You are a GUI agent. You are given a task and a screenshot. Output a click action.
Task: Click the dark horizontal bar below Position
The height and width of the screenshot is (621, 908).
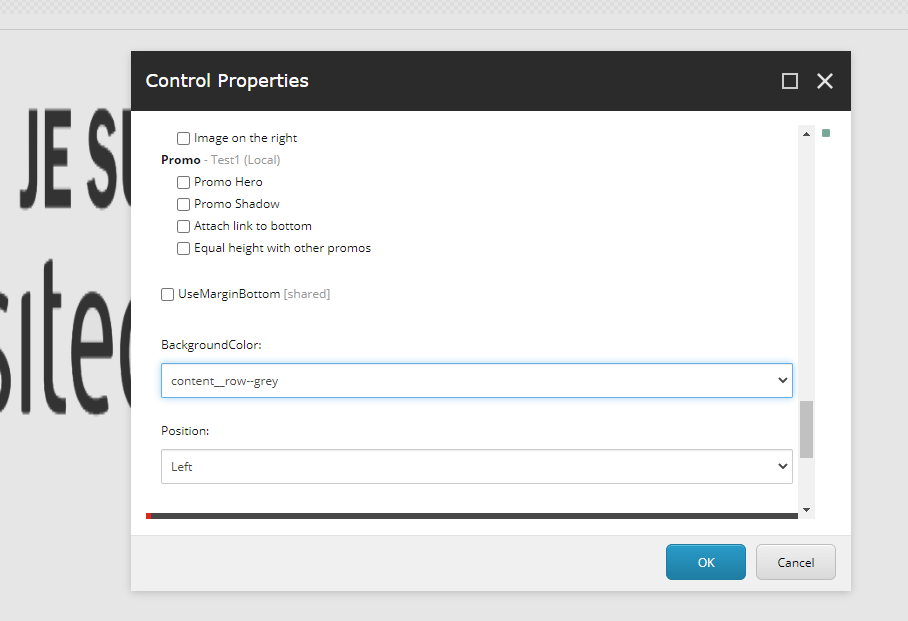coord(472,516)
